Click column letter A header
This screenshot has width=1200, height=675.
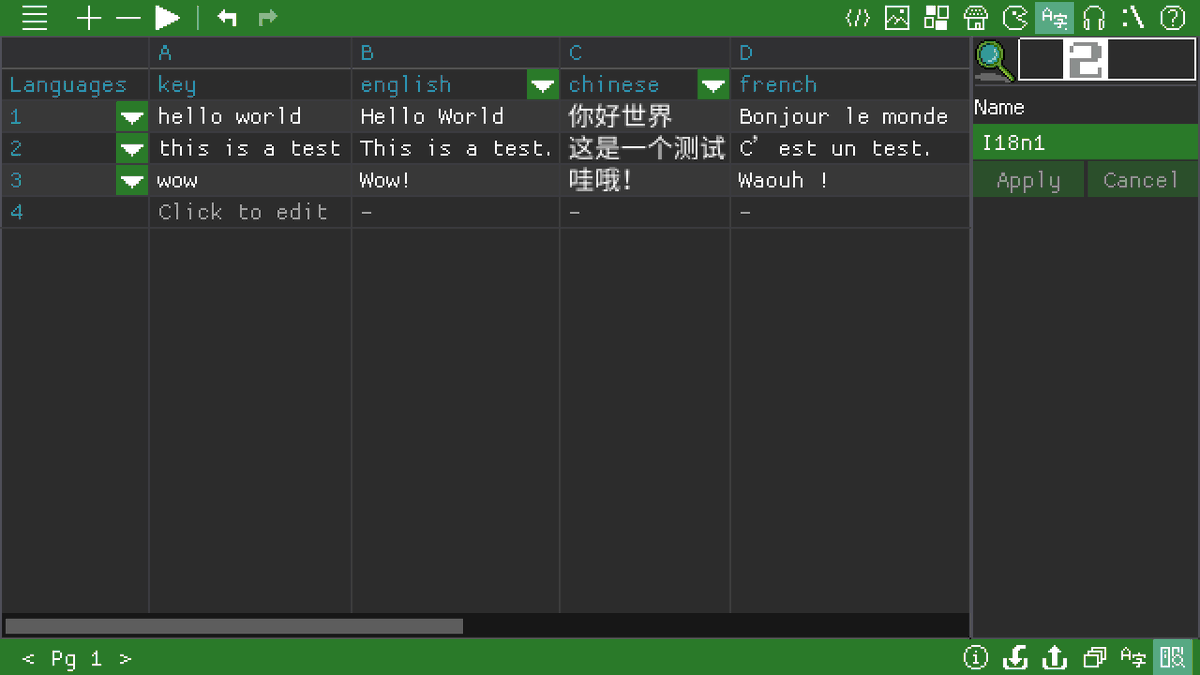tap(250, 53)
